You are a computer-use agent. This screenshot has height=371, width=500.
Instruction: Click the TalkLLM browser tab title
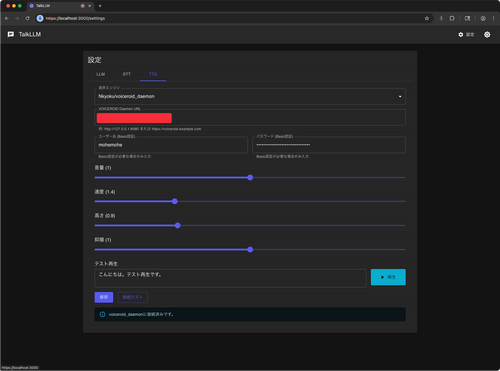coord(43,6)
